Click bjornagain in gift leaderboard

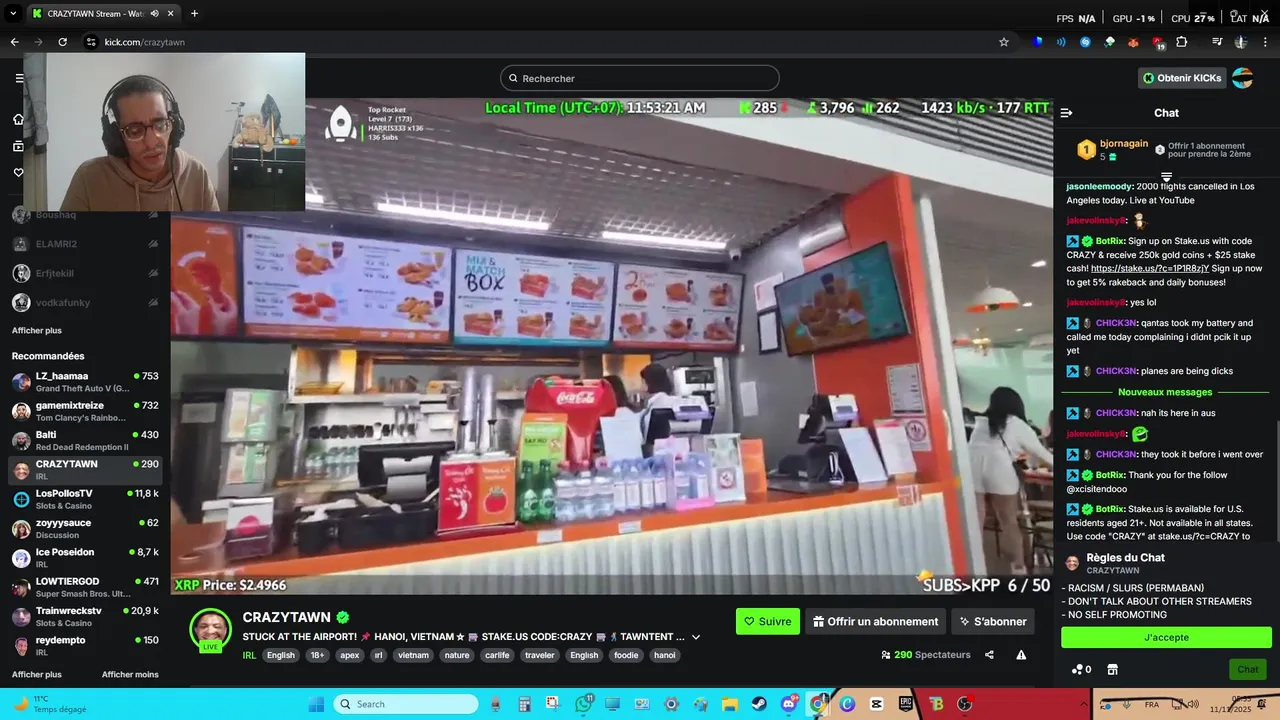(1126, 144)
